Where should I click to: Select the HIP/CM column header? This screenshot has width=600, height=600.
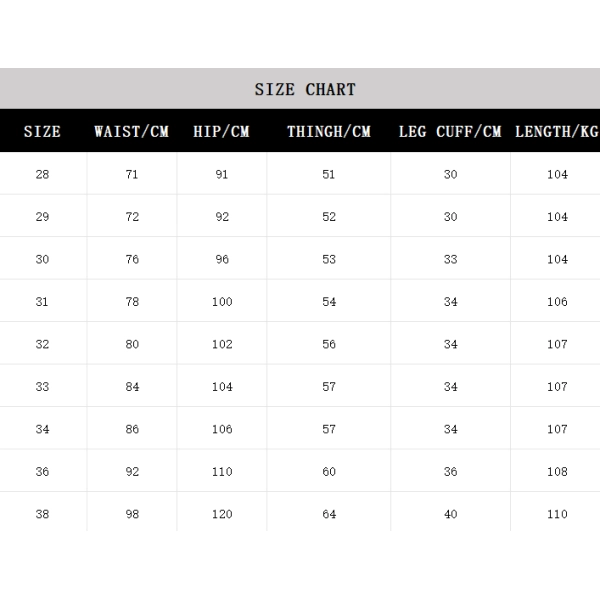point(221,131)
